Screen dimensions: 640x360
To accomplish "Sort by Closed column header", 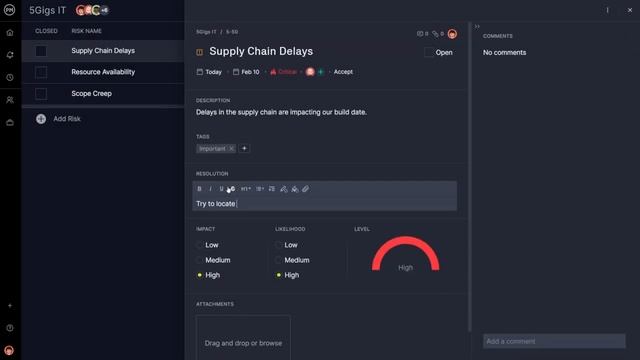I will [46, 31].
